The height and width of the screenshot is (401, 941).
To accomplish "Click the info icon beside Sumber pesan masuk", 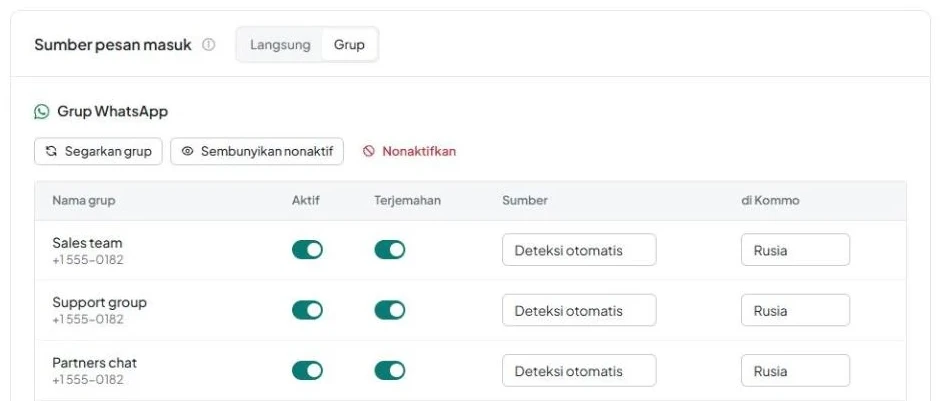I will click(x=208, y=45).
